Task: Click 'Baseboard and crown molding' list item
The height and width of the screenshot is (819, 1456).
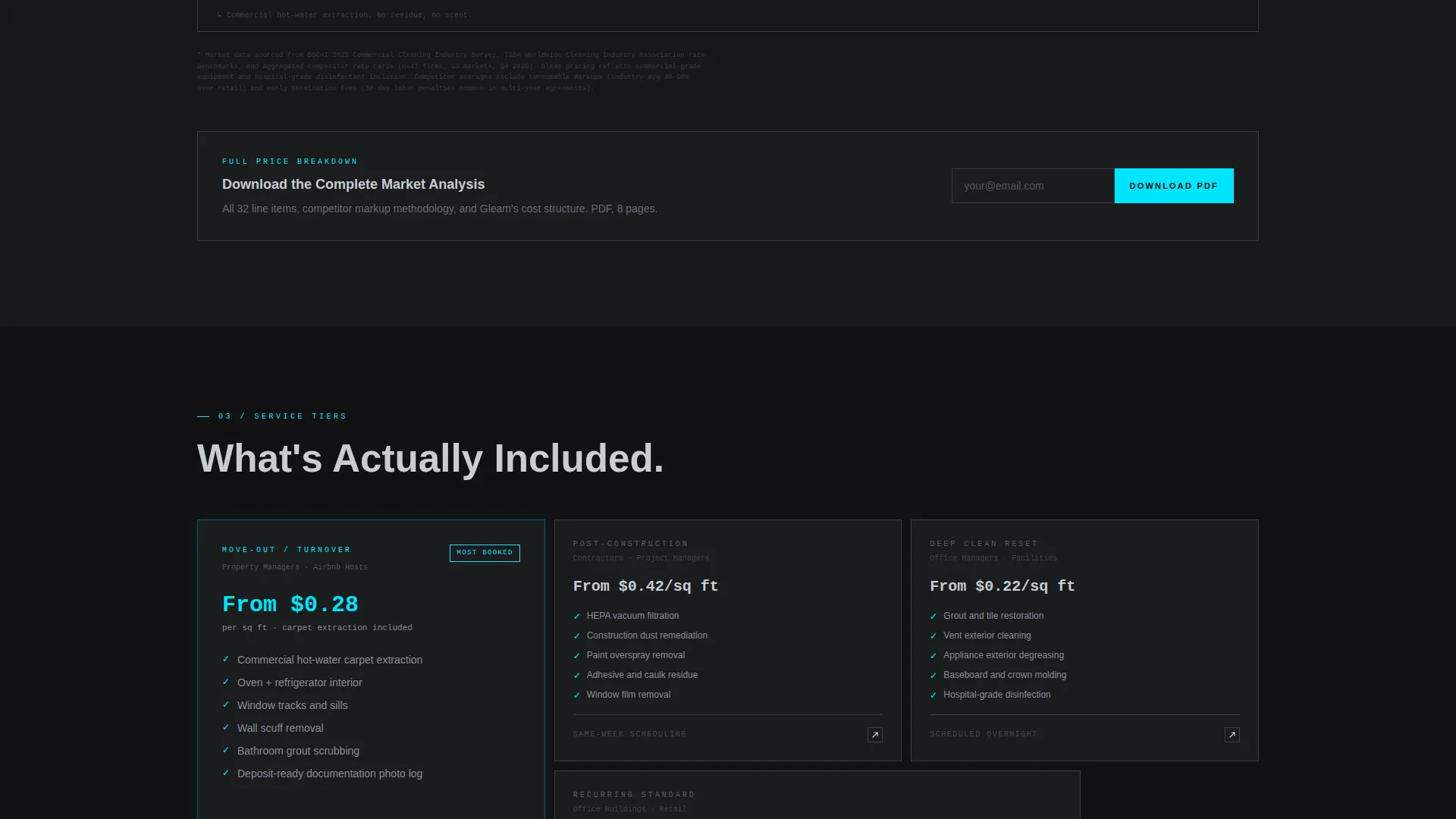Action: pyautogui.click(x=1005, y=675)
